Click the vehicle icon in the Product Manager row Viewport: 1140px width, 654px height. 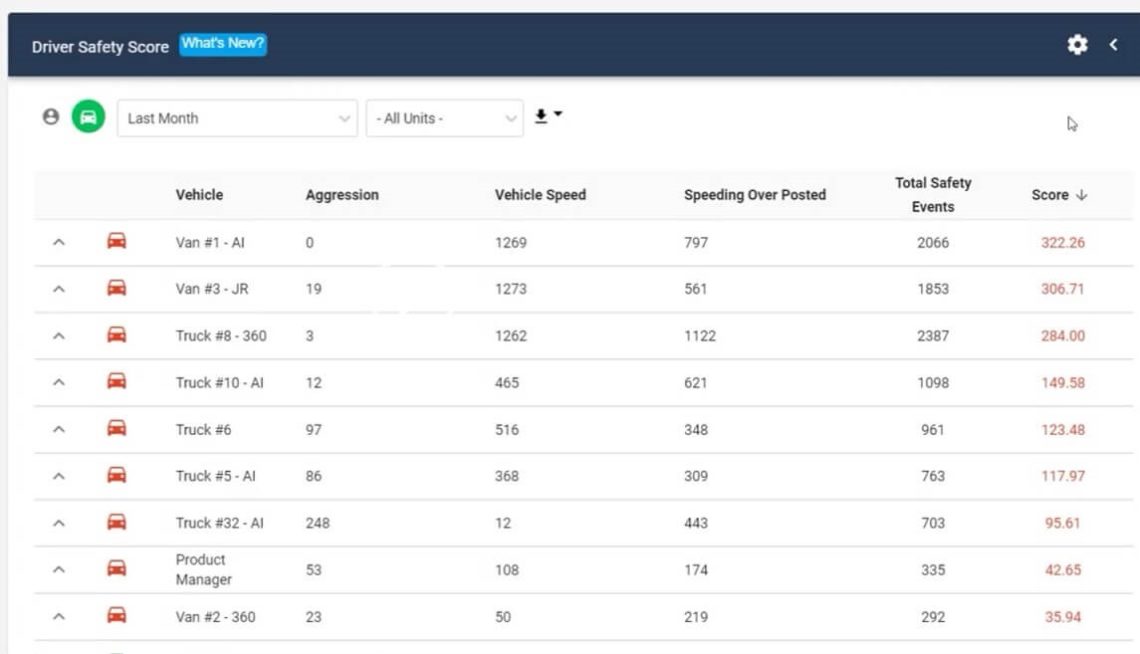pos(115,568)
